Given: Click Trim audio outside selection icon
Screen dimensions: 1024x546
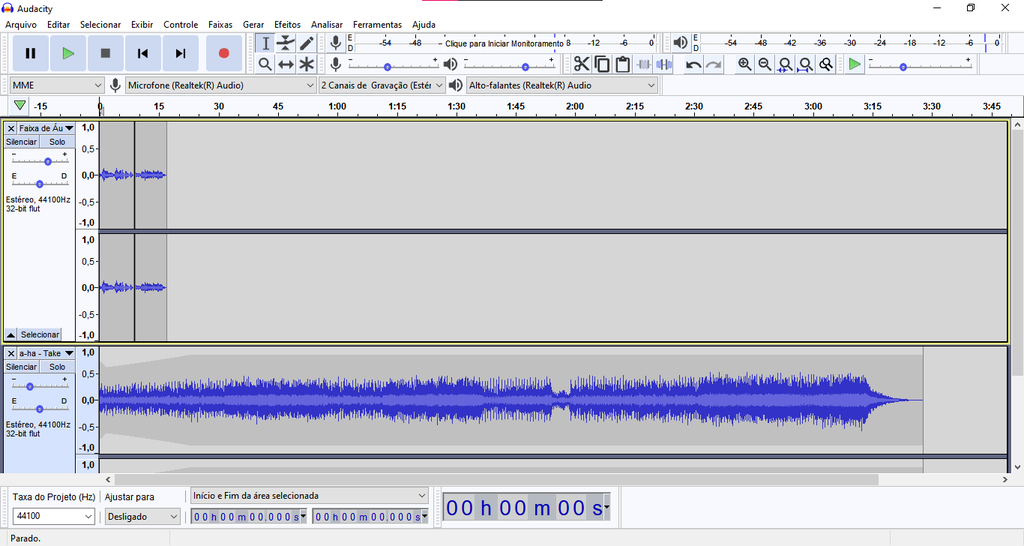Looking at the screenshot, I should pos(644,64).
